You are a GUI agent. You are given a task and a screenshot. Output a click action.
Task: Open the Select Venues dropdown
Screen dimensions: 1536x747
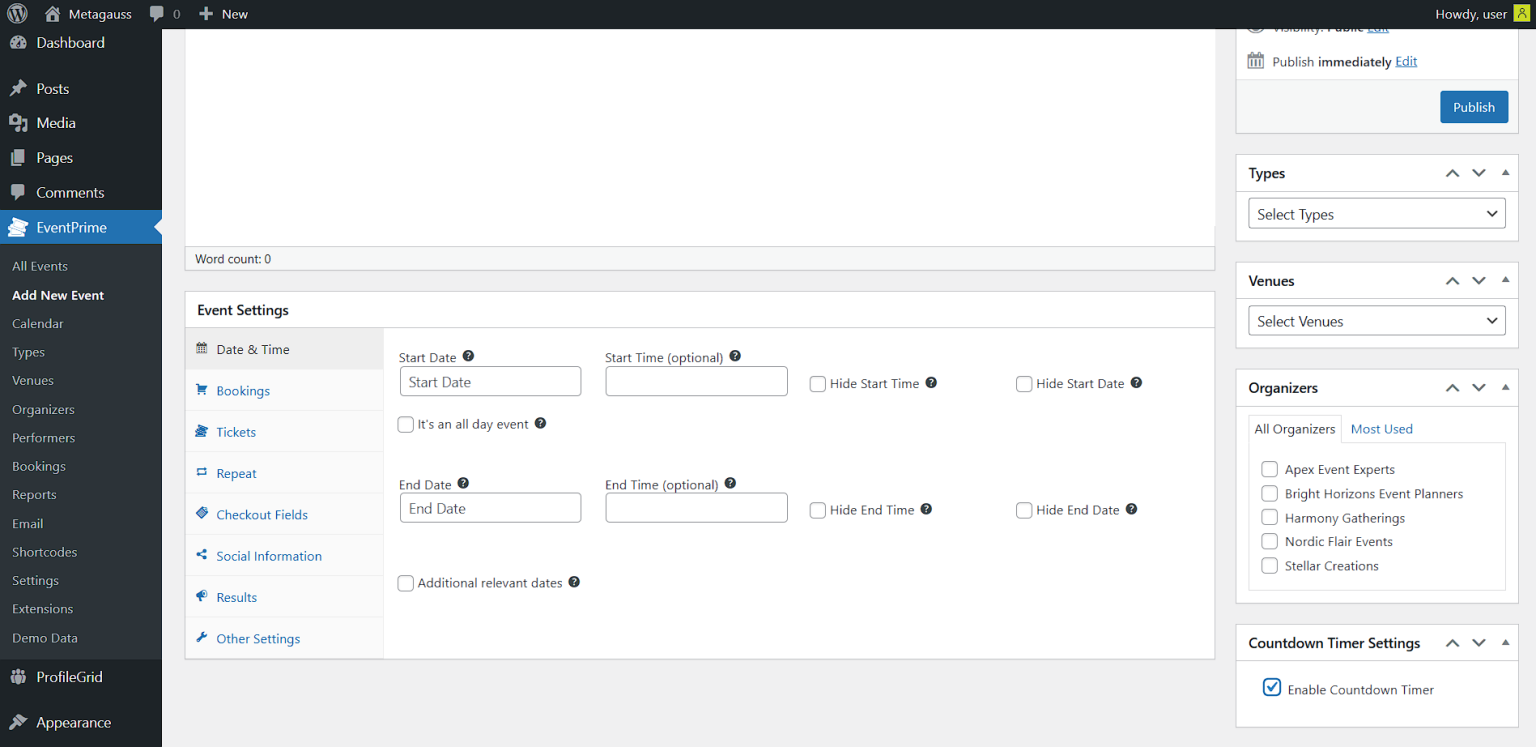[1376, 321]
